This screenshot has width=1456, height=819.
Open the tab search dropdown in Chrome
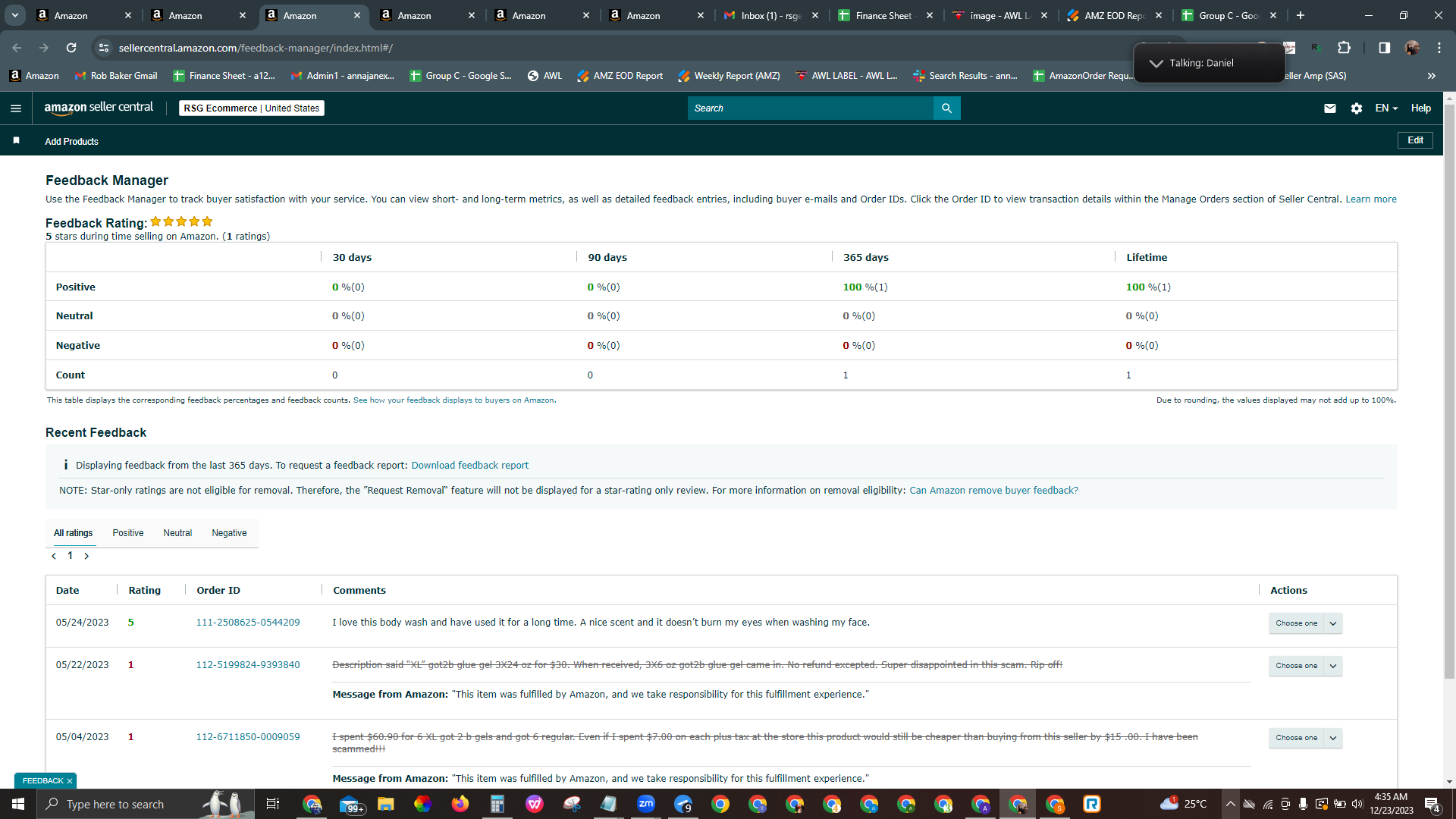click(x=14, y=15)
